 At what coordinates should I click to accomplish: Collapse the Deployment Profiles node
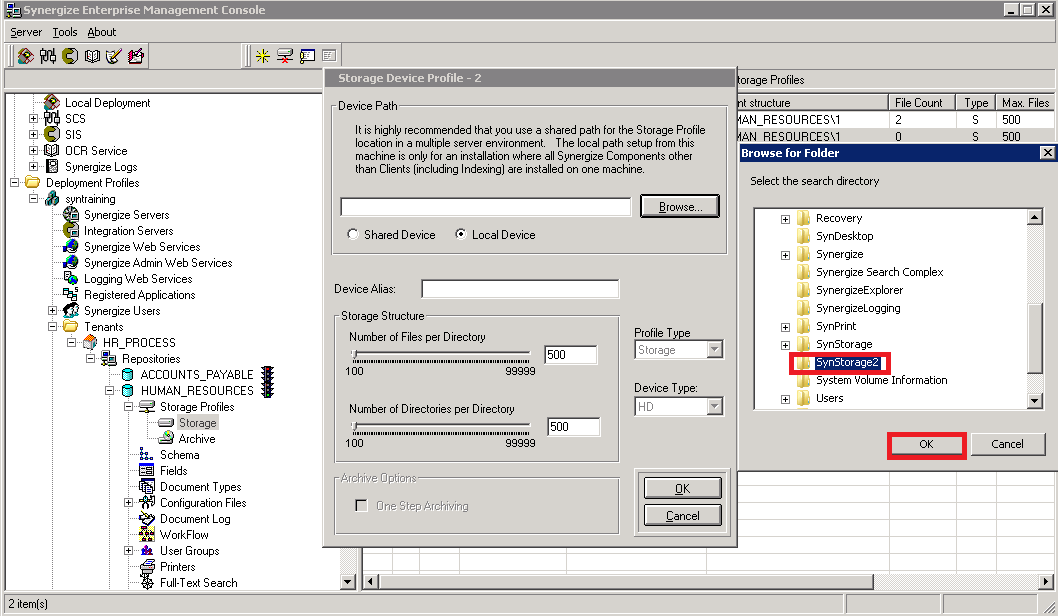coord(14,183)
